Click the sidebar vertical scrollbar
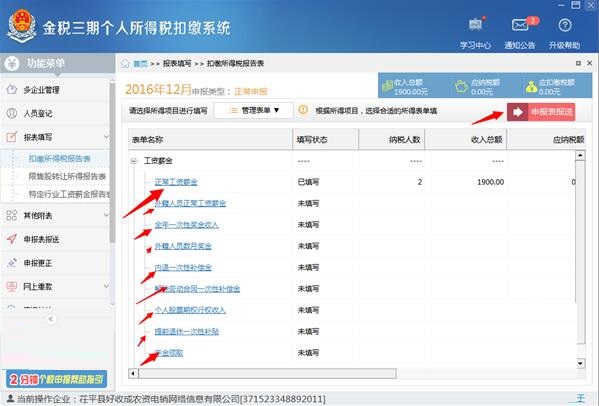Image resolution: width=599 pixels, height=406 pixels. 112,162
